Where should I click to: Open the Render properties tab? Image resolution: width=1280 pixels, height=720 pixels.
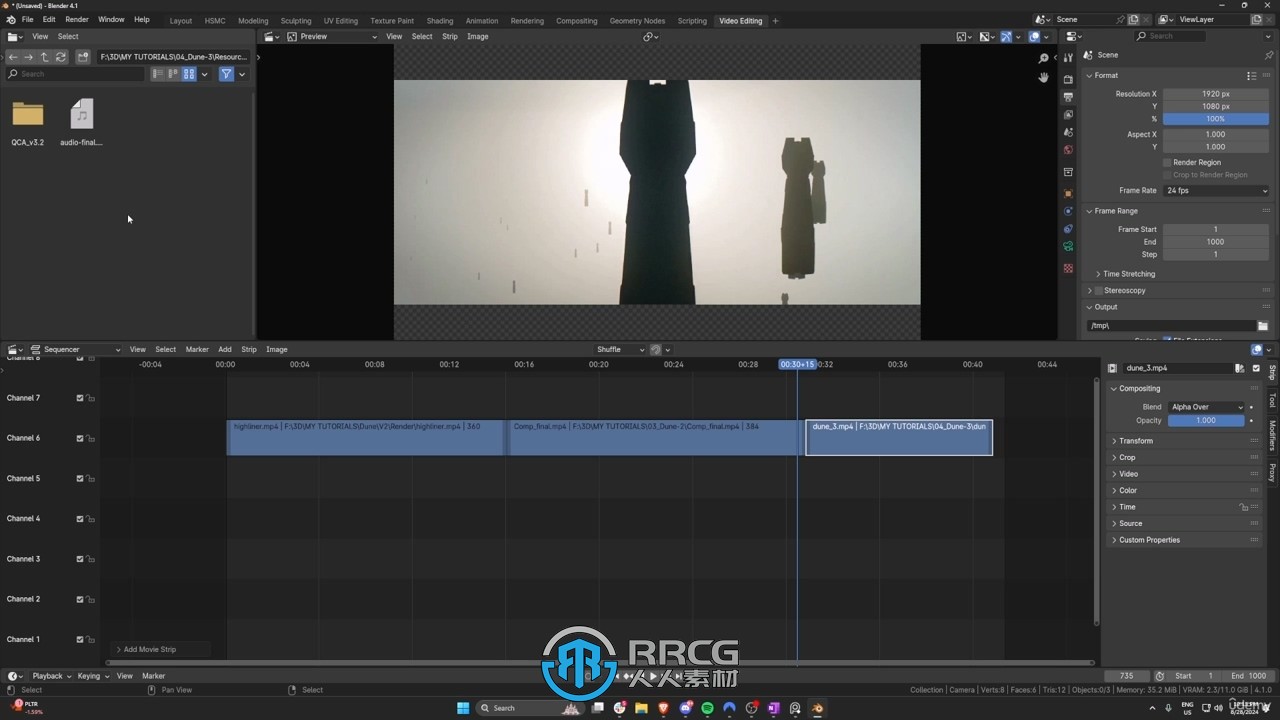click(x=1068, y=78)
